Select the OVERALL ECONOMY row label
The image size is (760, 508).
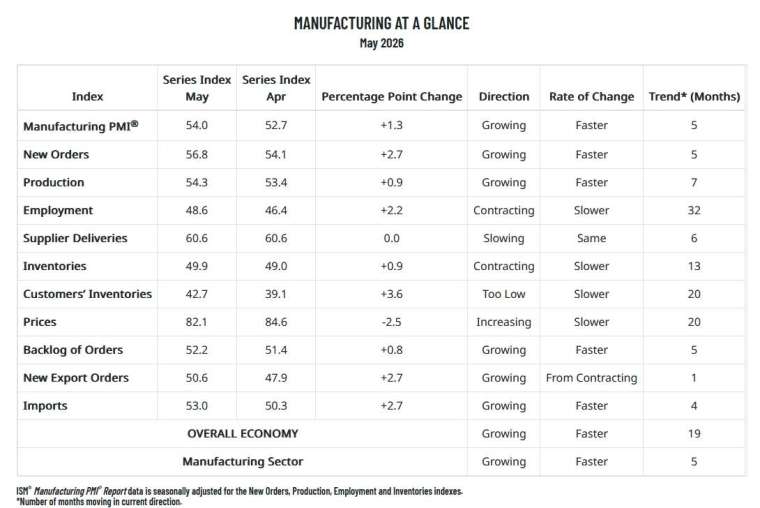[x=243, y=434]
